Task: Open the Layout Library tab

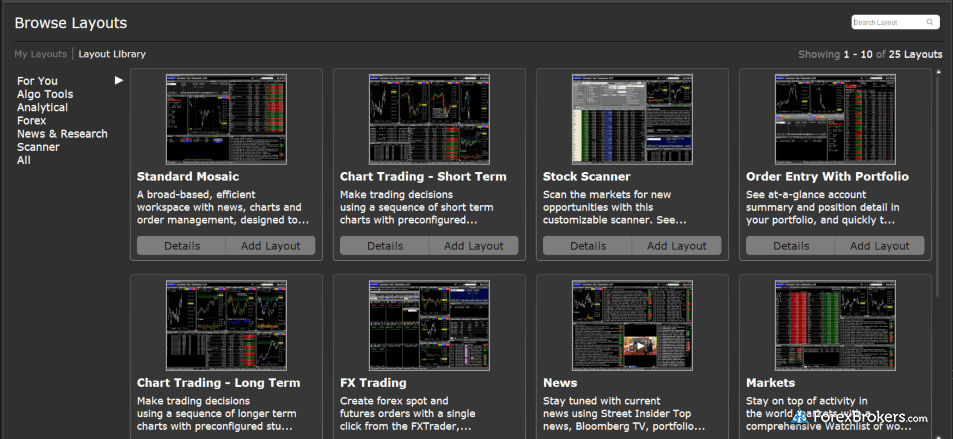Action: point(112,54)
